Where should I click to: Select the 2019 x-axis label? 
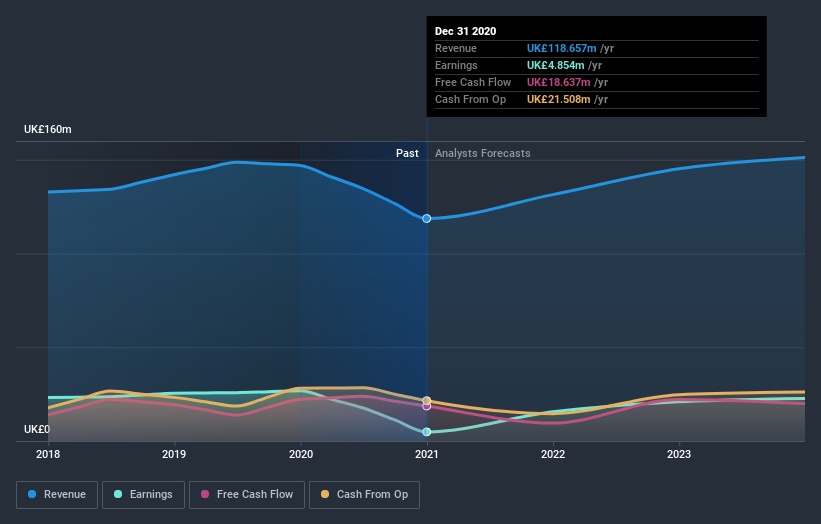pyautogui.click(x=174, y=454)
